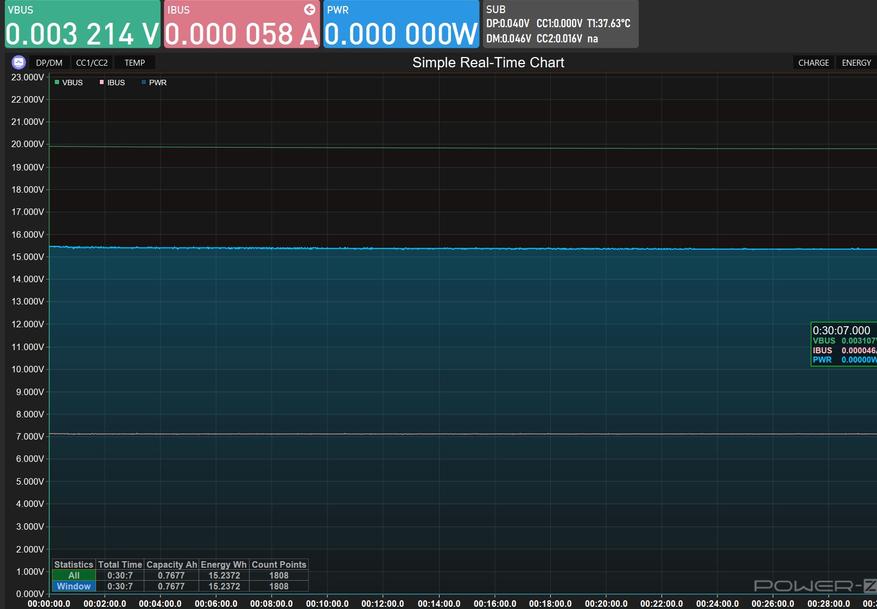The image size is (877, 609).
Task: Click the Simple Real-Time Chart title
Action: click(488, 63)
